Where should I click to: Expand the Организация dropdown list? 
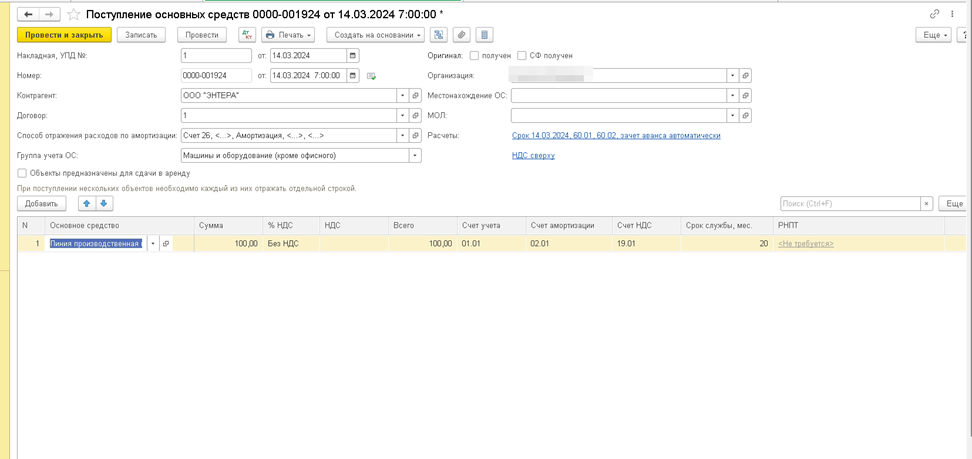coord(733,76)
